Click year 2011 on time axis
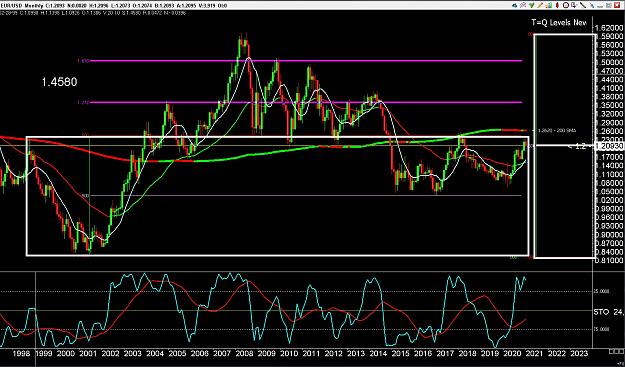Image resolution: width=625 pixels, height=367 pixels. coord(311,353)
